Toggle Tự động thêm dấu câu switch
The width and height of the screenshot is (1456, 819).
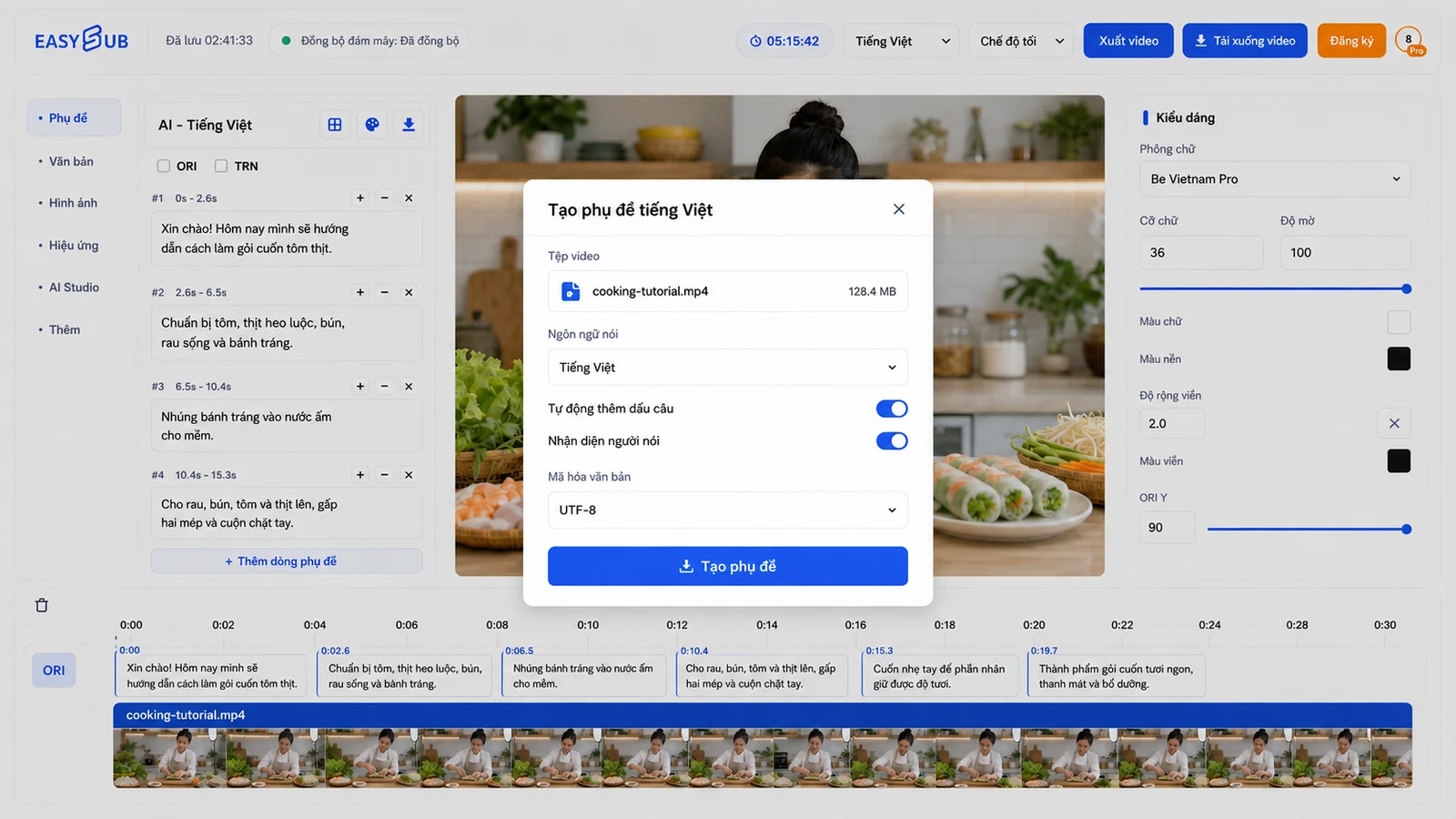pos(892,409)
